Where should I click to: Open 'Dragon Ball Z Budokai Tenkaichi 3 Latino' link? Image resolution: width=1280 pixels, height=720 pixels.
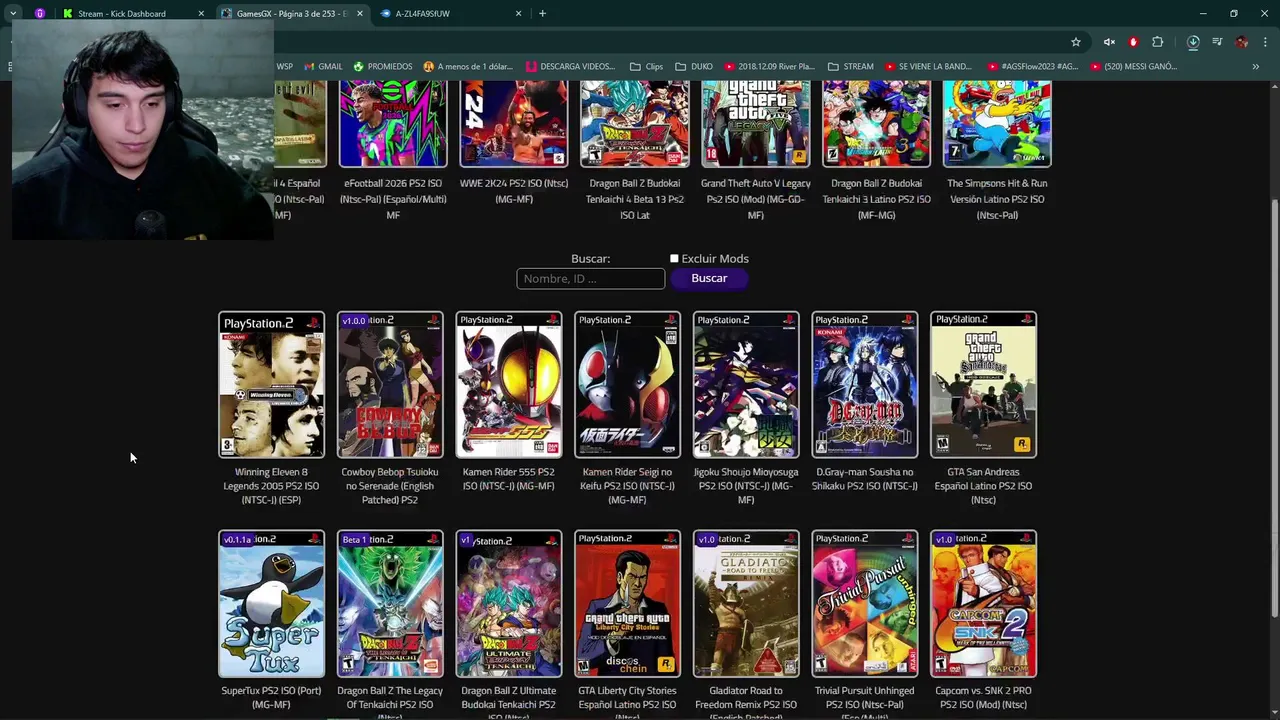876,199
